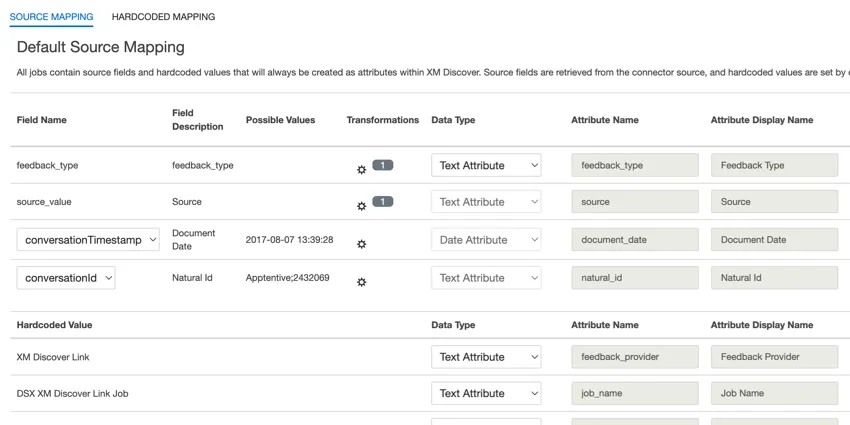Click transformations gear for Document Date row
Screen dimensions: 850x425
point(362,244)
